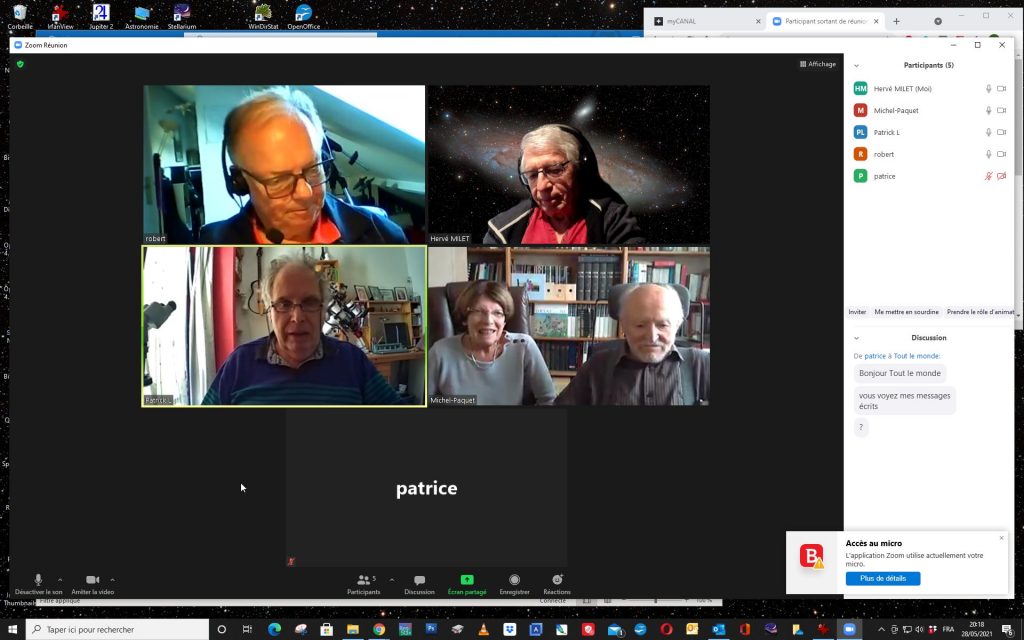Click Prendre le rôle d'animateur button

[x=980, y=312]
